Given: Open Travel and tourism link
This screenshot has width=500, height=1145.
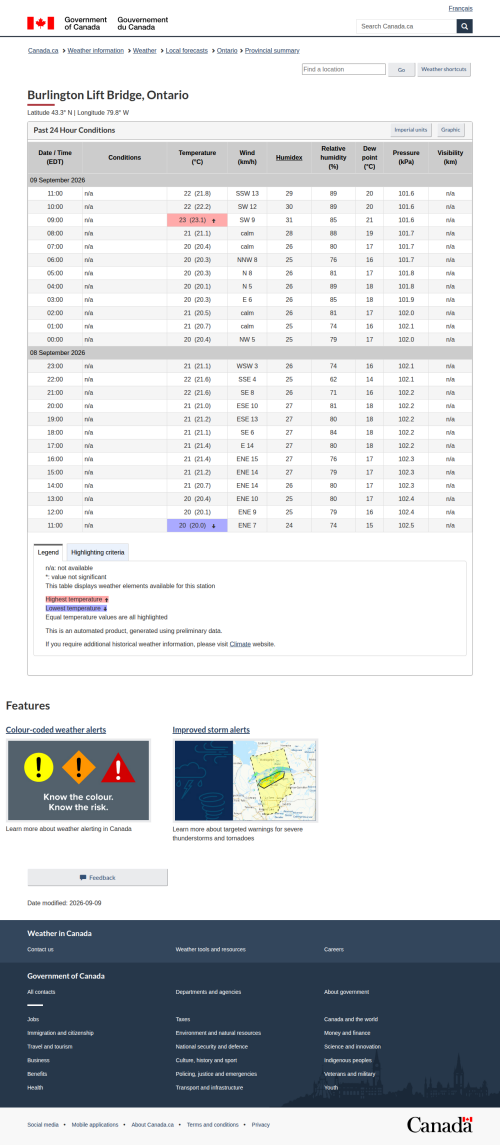Looking at the screenshot, I should click(50, 1046).
